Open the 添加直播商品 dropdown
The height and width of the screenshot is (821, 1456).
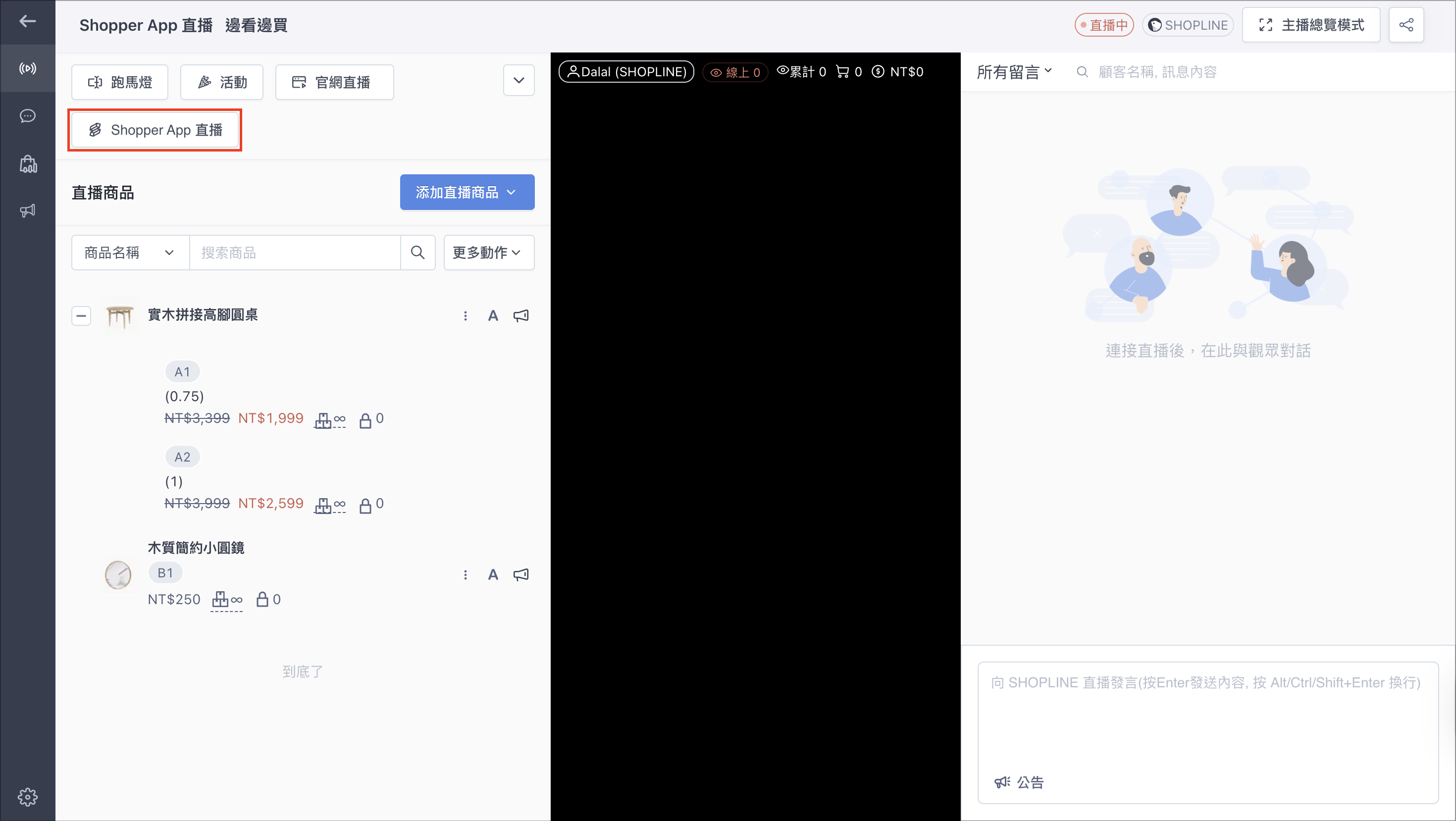pyautogui.click(x=467, y=192)
